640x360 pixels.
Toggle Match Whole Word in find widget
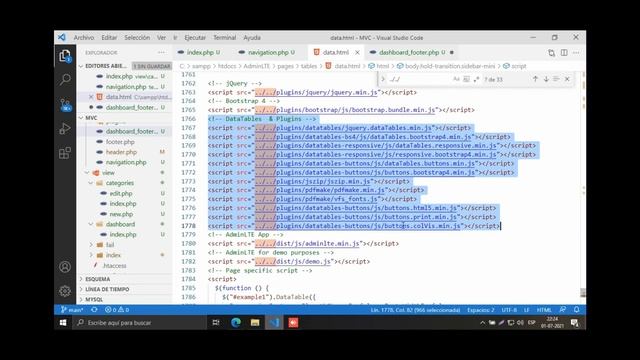point(466,79)
